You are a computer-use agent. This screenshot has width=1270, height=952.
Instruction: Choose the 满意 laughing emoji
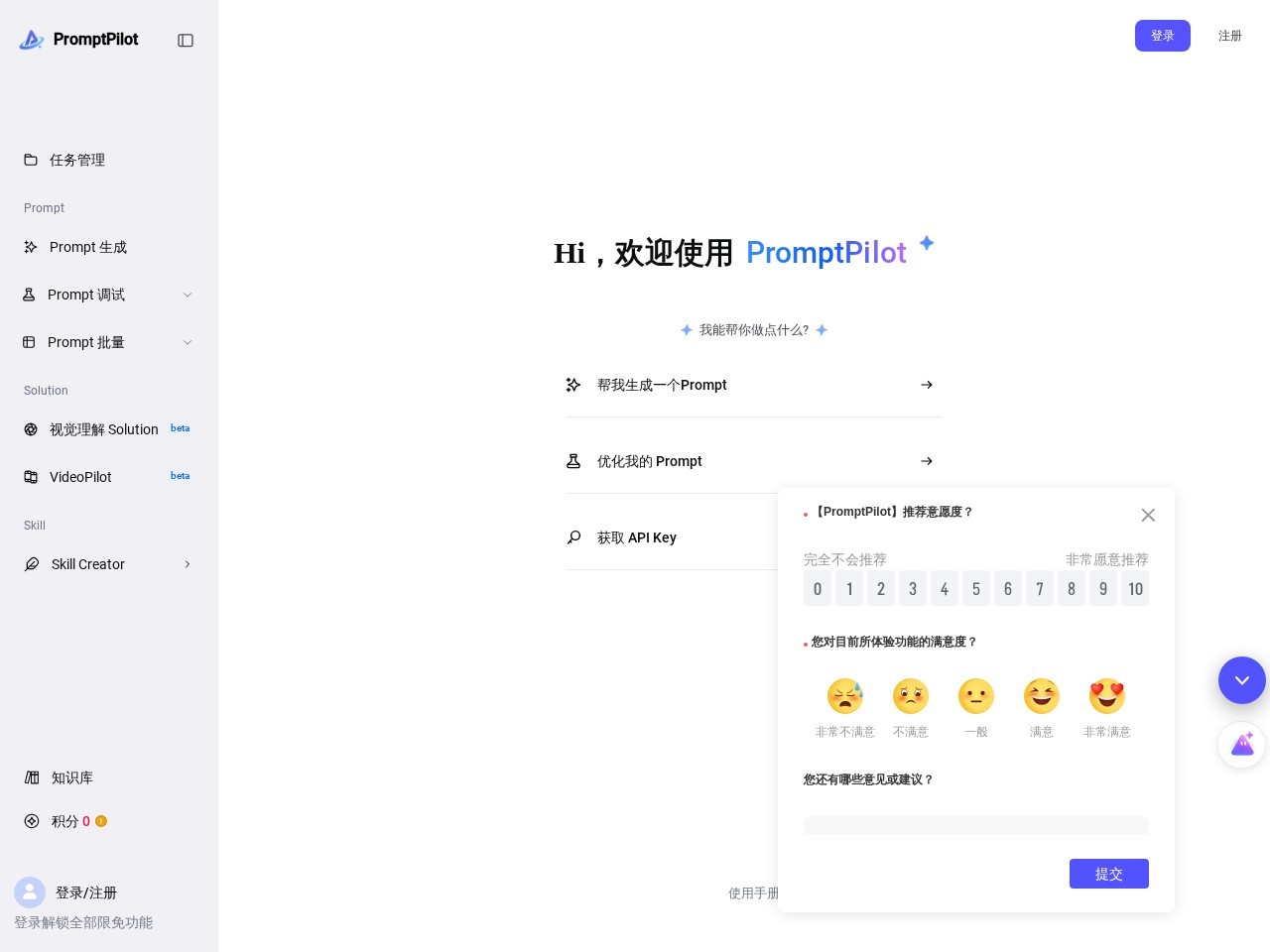pyautogui.click(x=1042, y=696)
